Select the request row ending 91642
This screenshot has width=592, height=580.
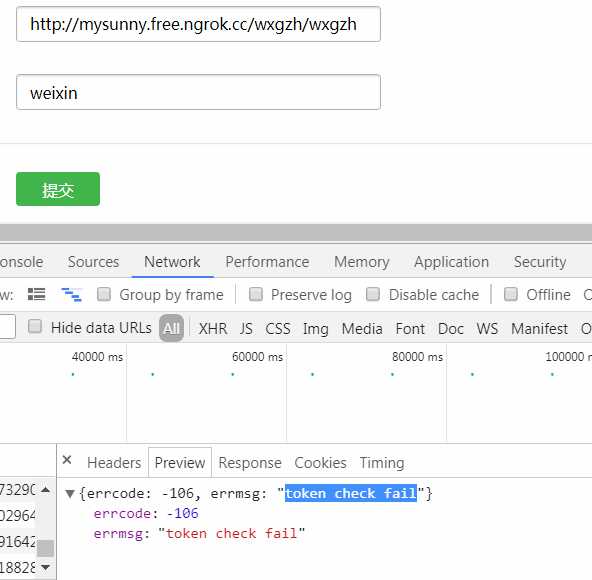pyautogui.click(x=18, y=541)
